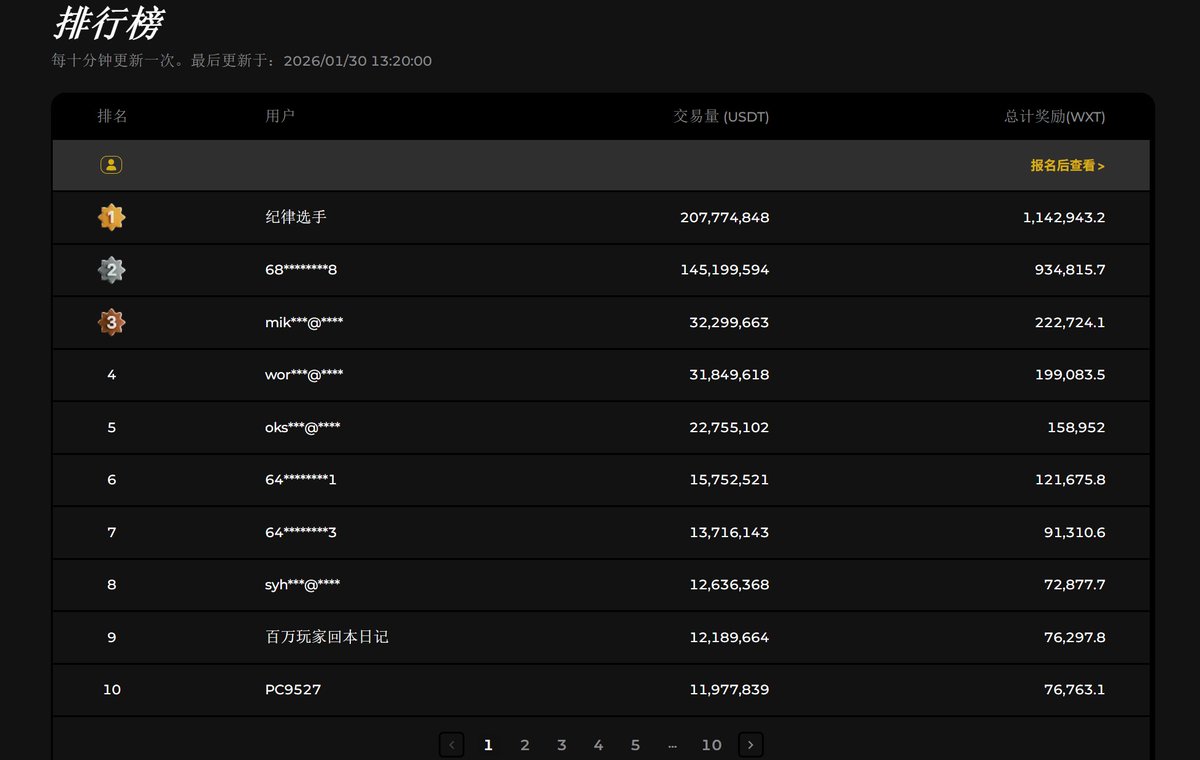Click reward value 222,724.1

point(1070,322)
